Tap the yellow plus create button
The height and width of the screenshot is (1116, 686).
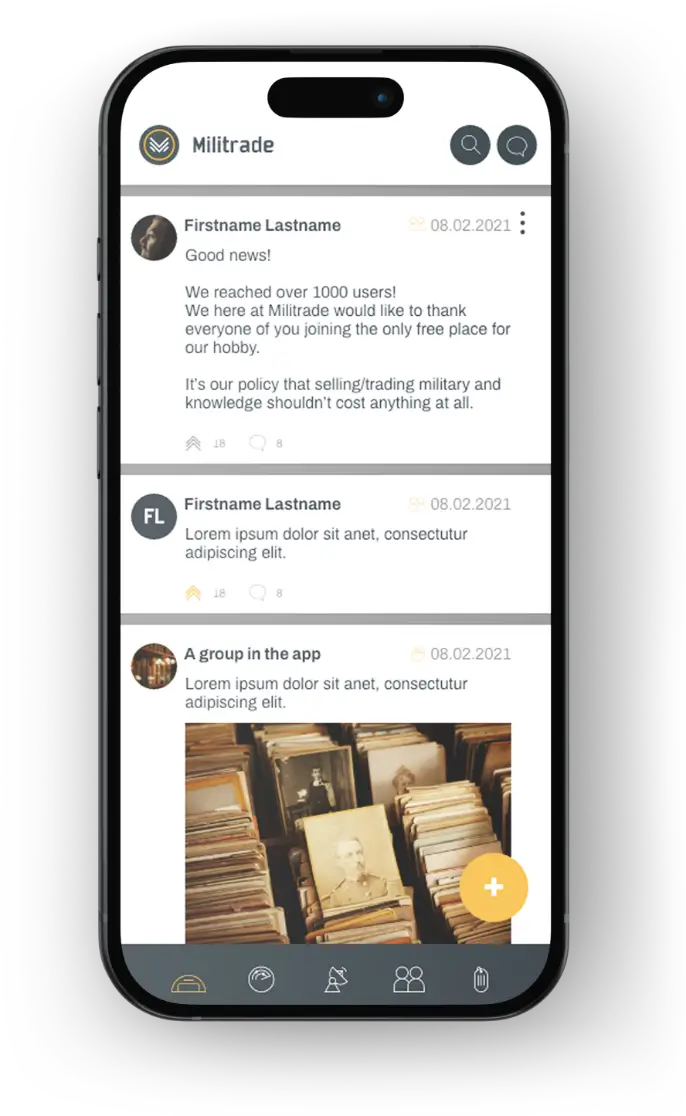point(493,887)
